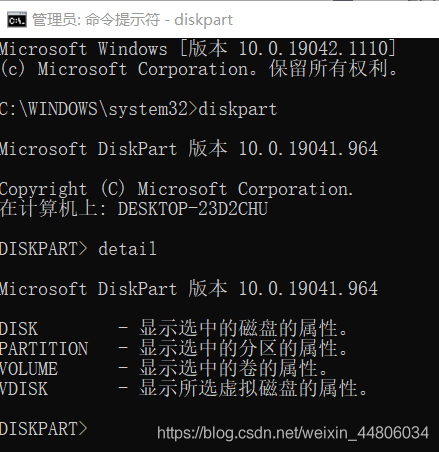Image resolution: width=439 pixels, height=452 pixels.
Task: Open the command prompt system menu icon
Action: coord(17,20)
